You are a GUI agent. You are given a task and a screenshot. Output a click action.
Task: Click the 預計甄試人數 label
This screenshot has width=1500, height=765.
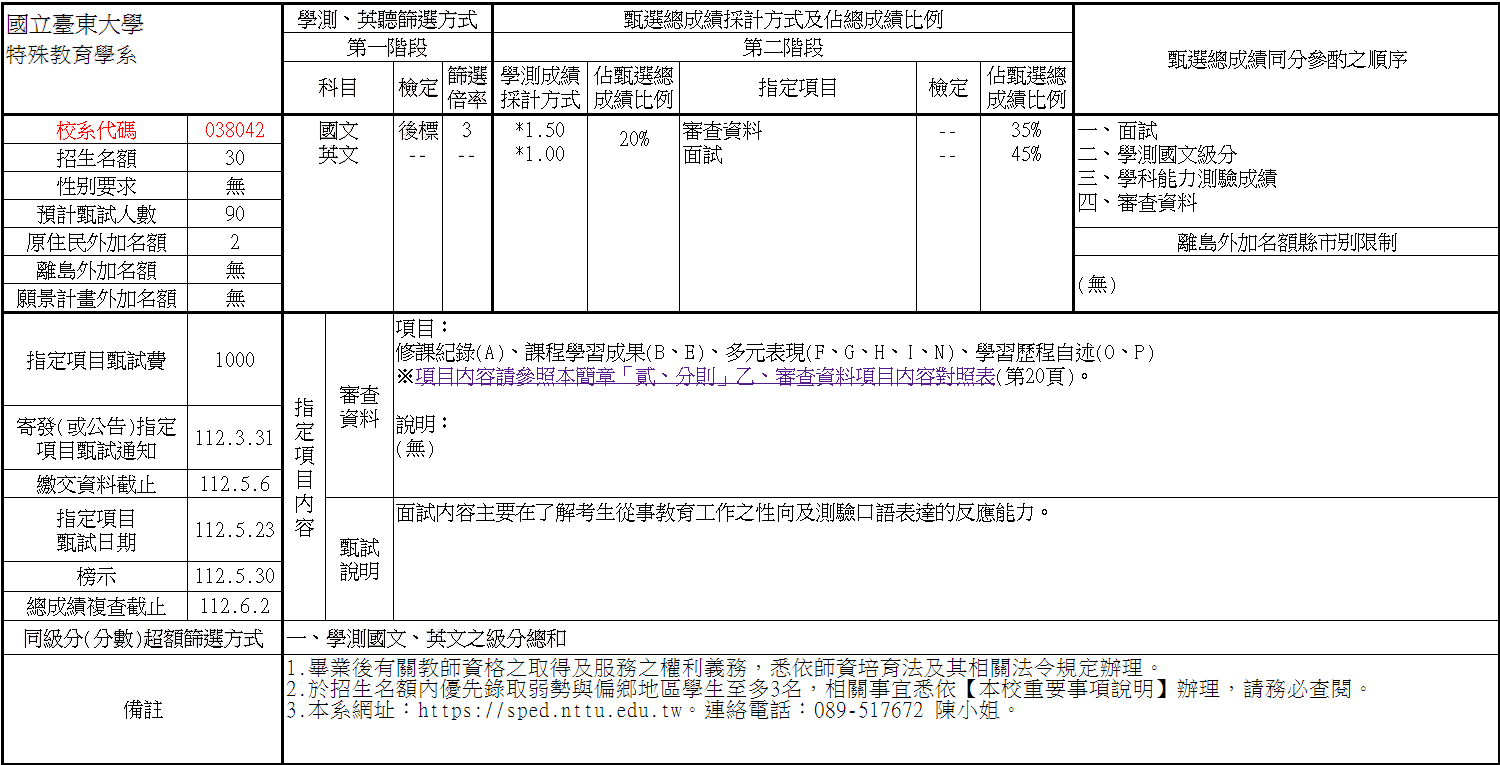(x=96, y=214)
